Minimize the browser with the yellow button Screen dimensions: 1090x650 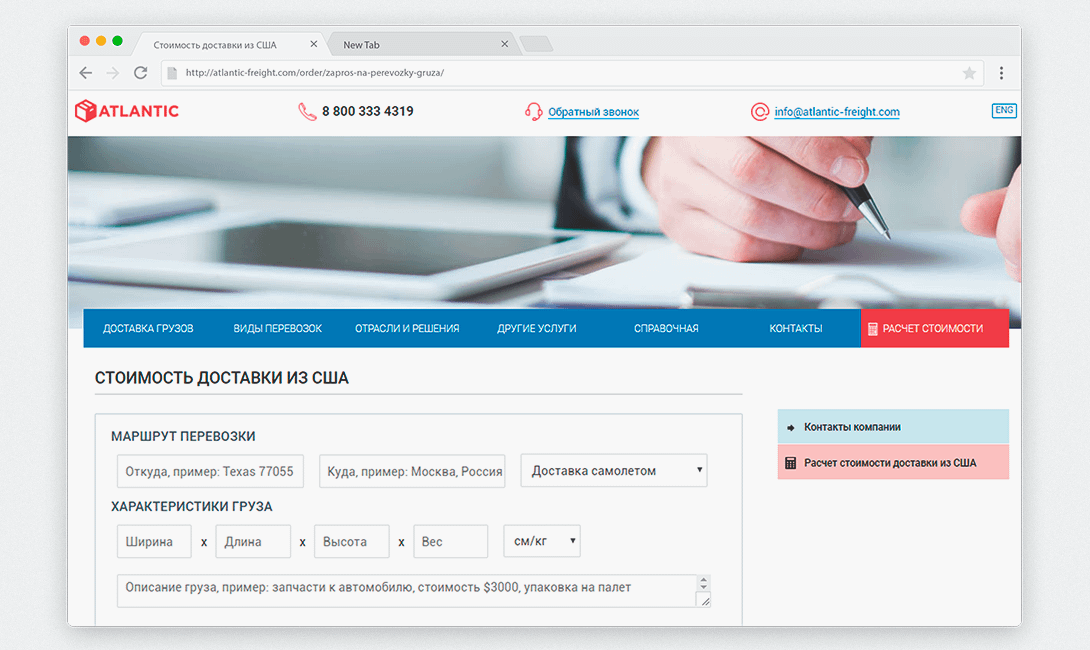click(101, 41)
